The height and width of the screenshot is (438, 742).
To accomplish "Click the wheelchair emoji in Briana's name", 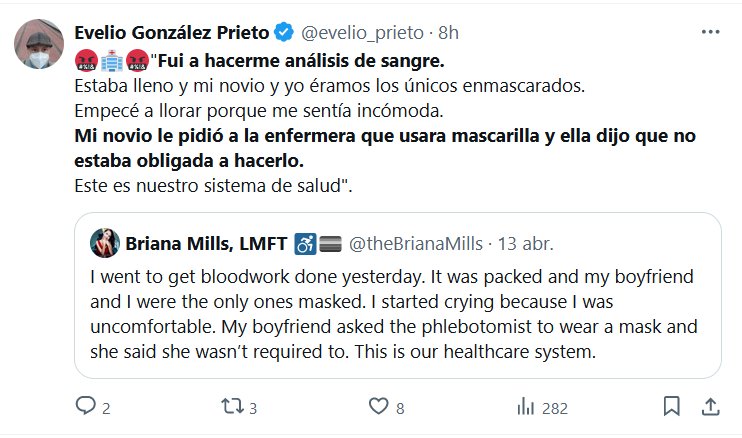I will pyautogui.click(x=306, y=243).
